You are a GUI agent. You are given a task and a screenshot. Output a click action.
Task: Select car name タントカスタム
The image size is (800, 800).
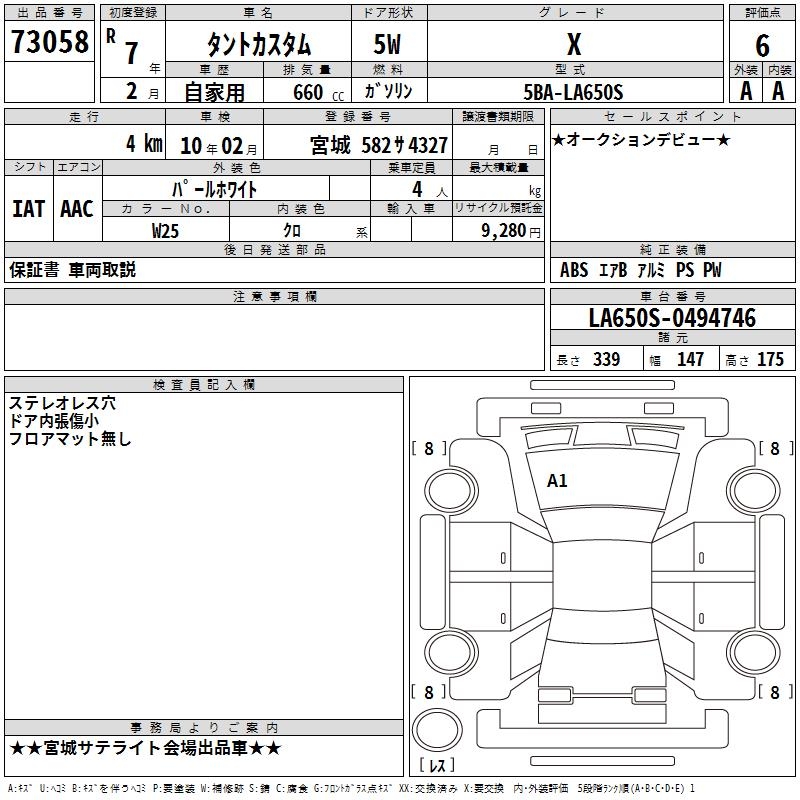point(259,44)
